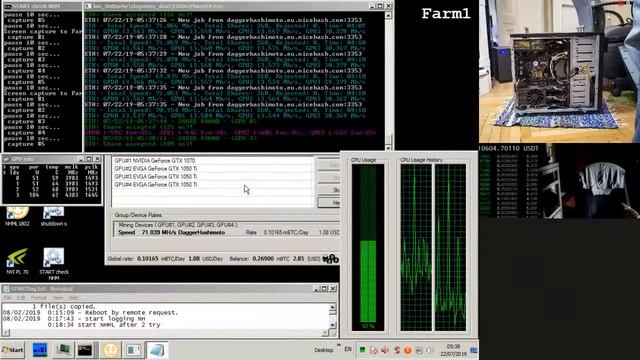Click the Global rate 0.10165 value
The image size is (640, 360).
(147, 259)
